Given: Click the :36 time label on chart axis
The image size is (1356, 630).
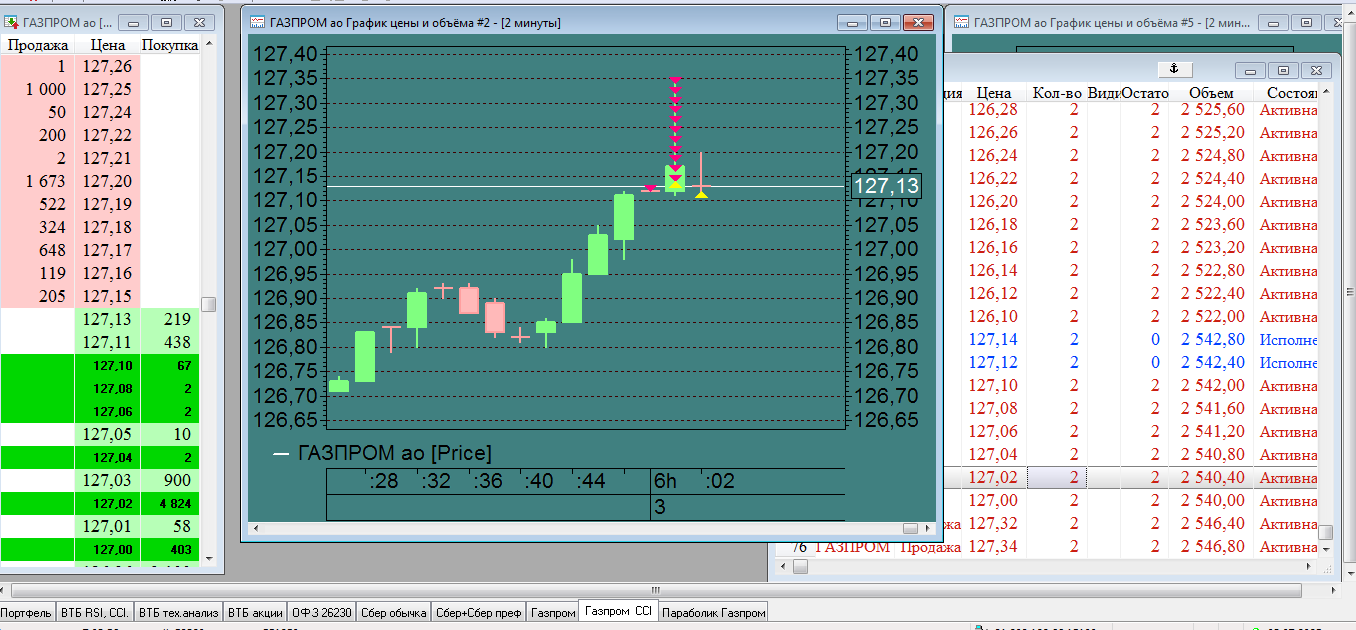Looking at the screenshot, I should click(488, 481).
